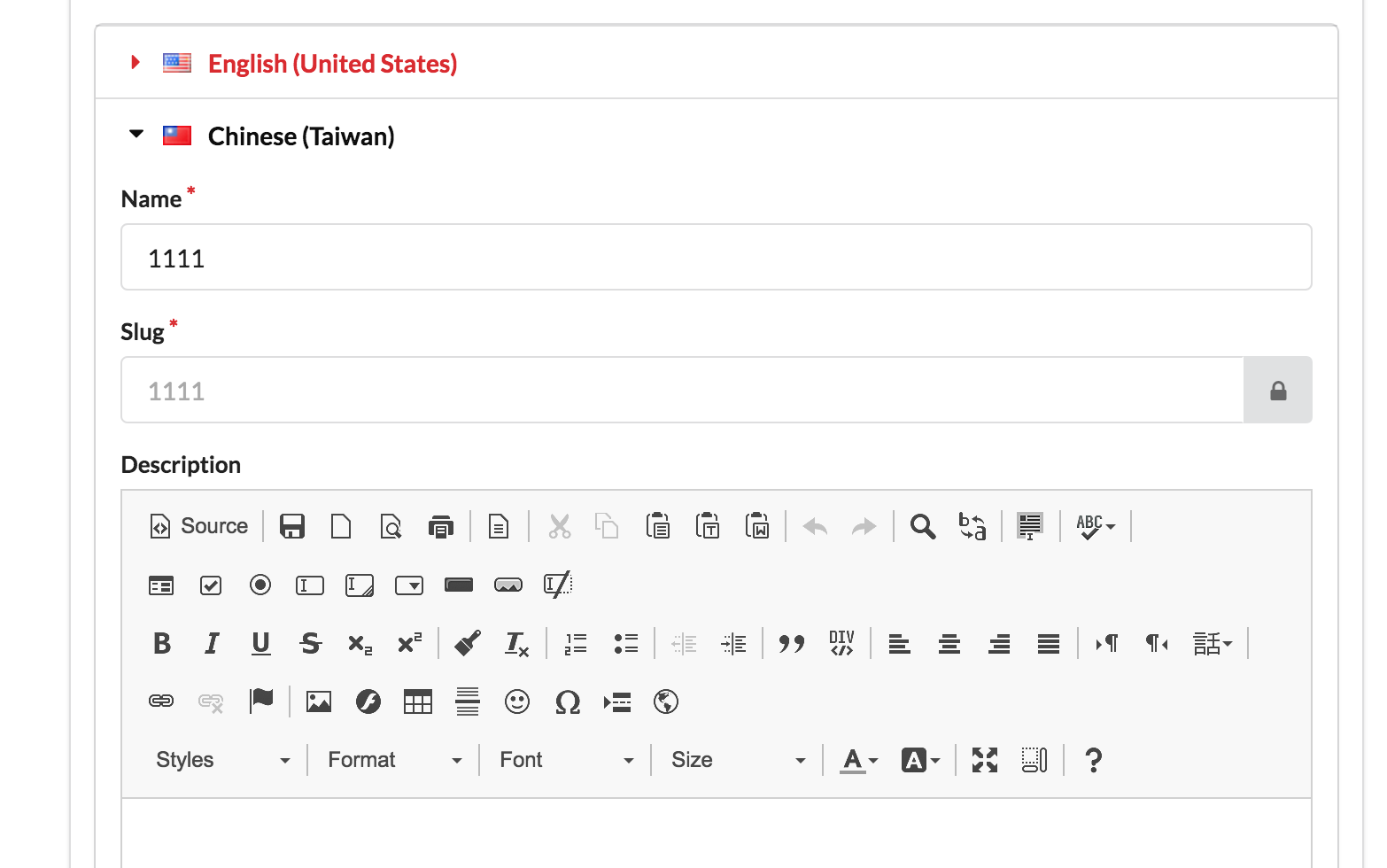Click the Anchor flag icon
This screenshot has height=868, width=1387.
[260, 701]
